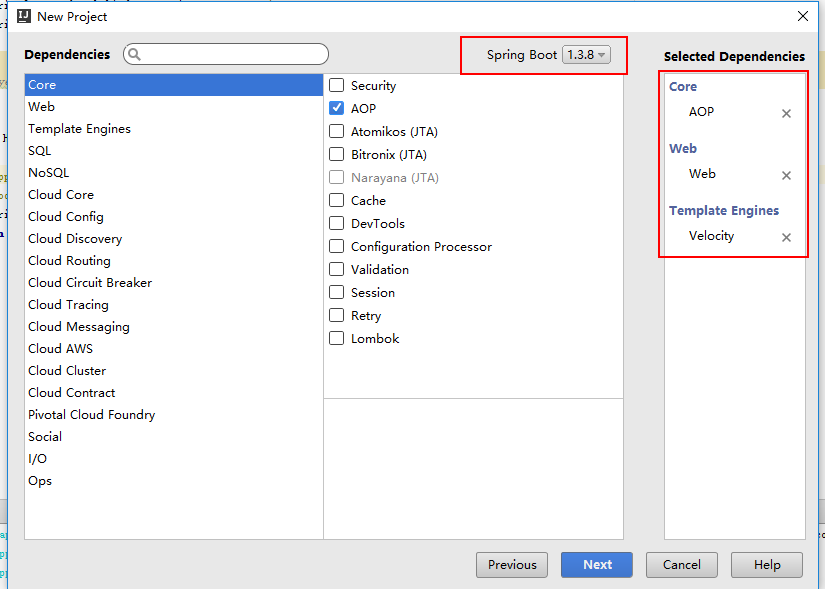
Task: Toggle disabled Narayana (JTA) checkbox
Action: 336,177
